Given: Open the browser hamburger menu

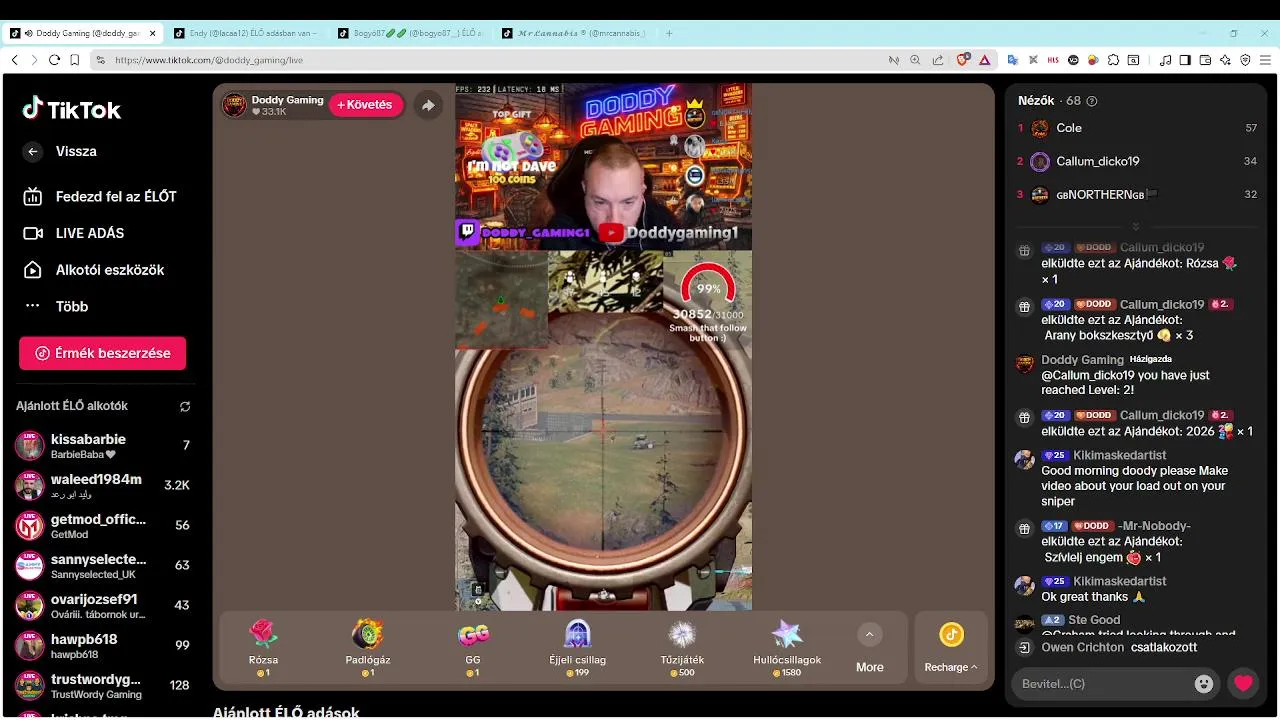Looking at the screenshot, I should click(x=1265, y=60).
